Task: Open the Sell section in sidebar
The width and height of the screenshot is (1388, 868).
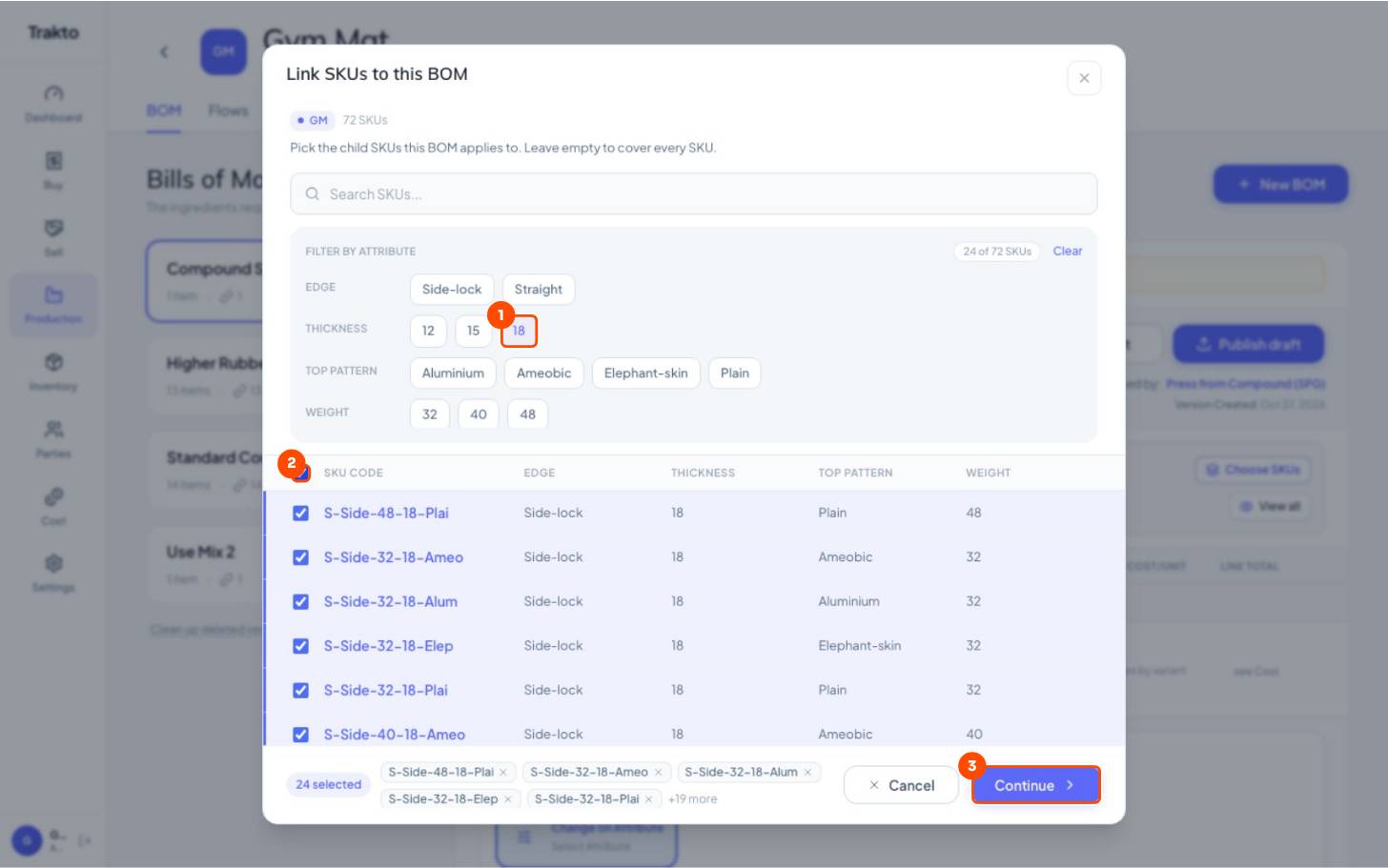Action: pyautogui.click(x=53, y=238)
